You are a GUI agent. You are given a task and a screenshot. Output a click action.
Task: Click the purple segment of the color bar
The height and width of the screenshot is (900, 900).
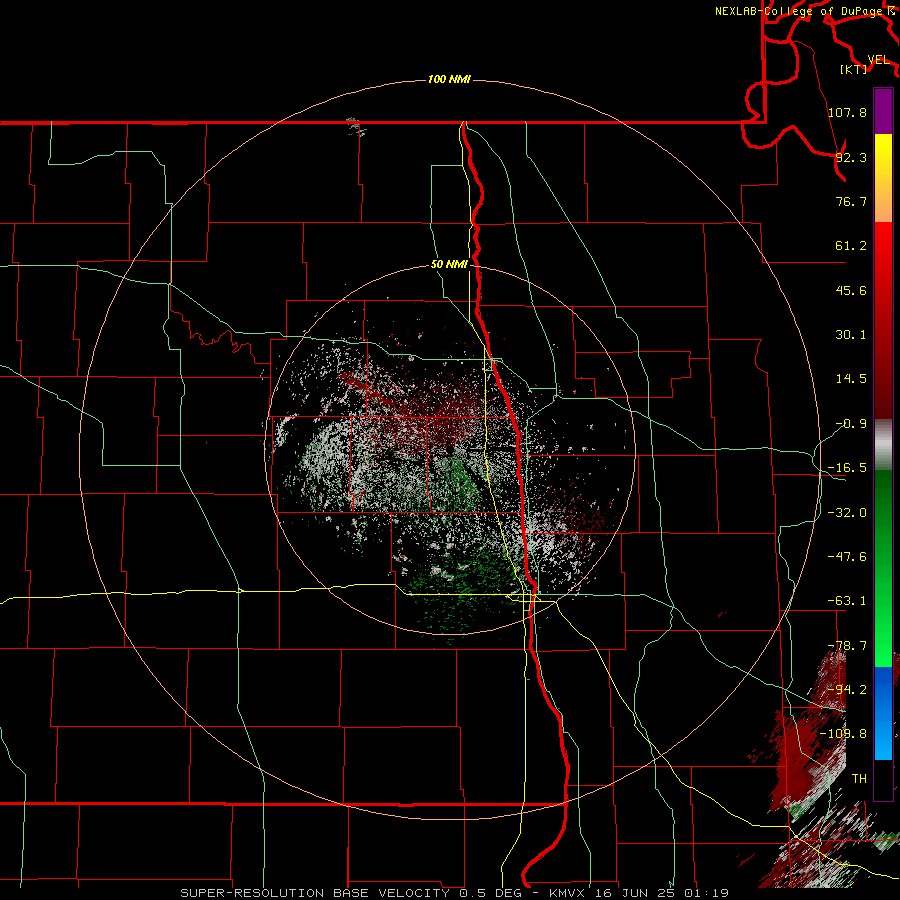click(x=883, y=111)
